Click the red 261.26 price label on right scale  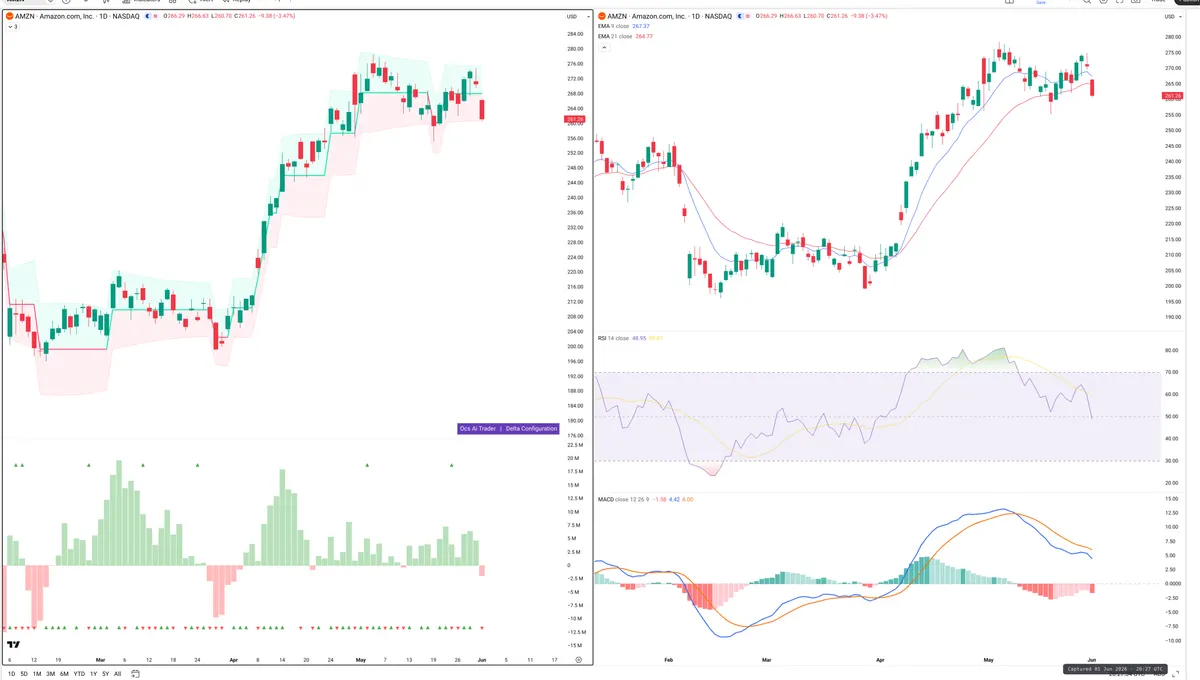pyautogui.click(x=1172, y=96)
